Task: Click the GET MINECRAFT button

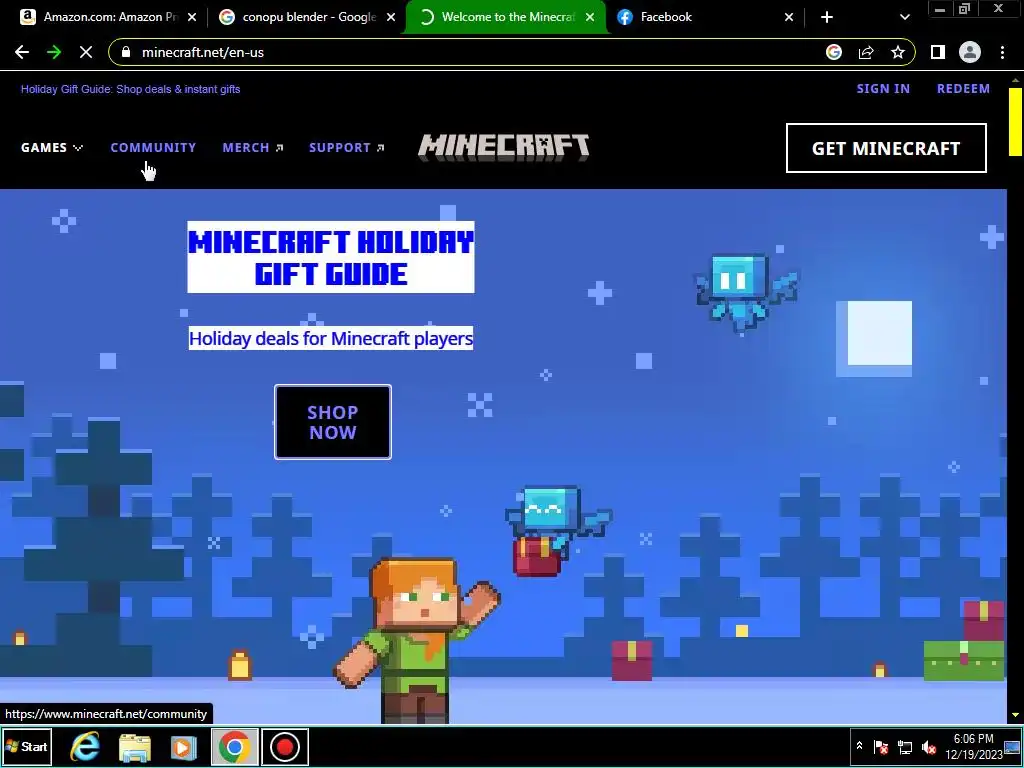Action: (886, 148)
